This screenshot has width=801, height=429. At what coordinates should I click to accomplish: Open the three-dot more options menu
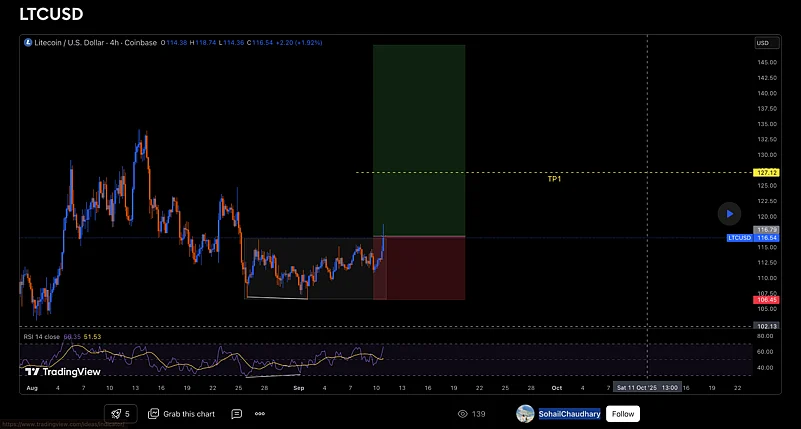260,414
